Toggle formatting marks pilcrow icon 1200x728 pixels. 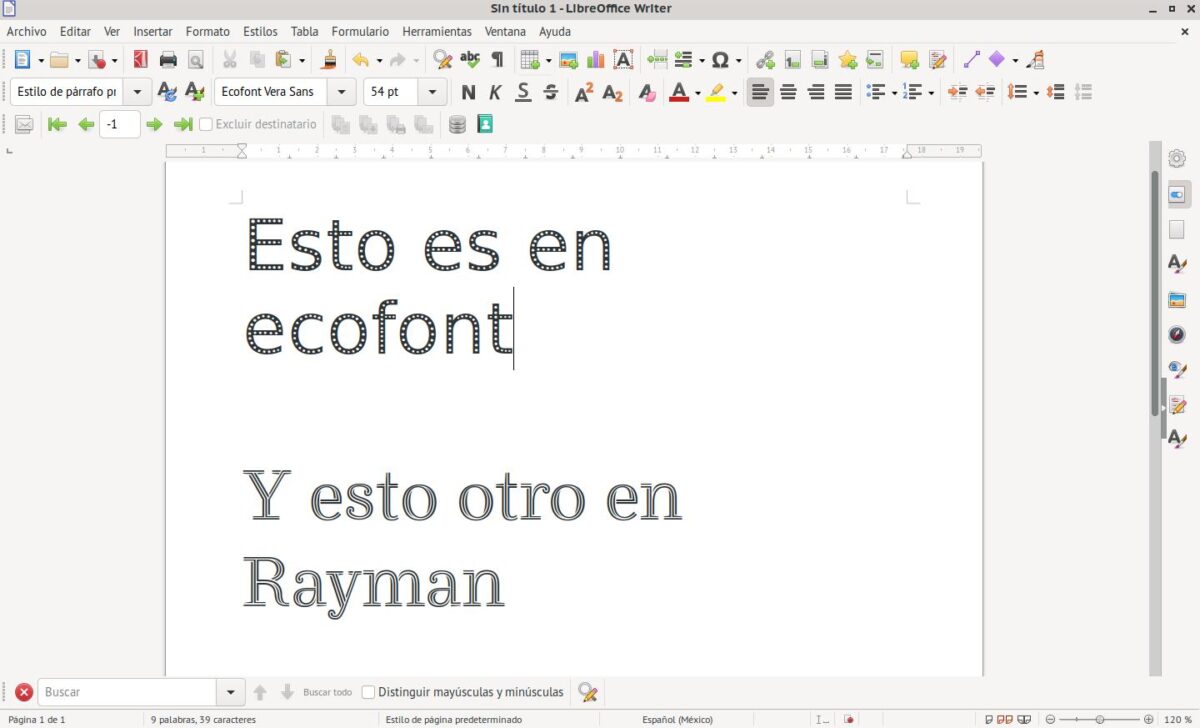497,60
